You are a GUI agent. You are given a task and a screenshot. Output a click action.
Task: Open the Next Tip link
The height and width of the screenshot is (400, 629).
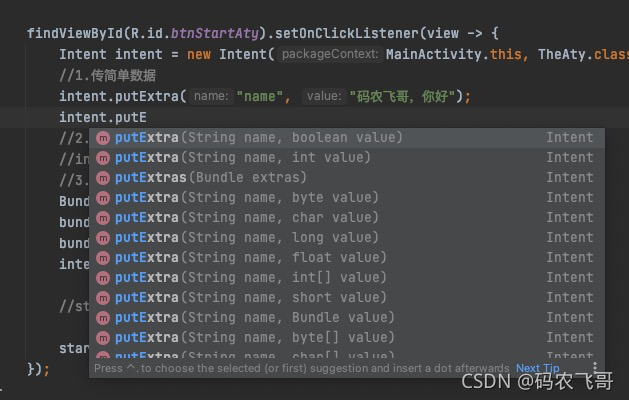(538, 368)
